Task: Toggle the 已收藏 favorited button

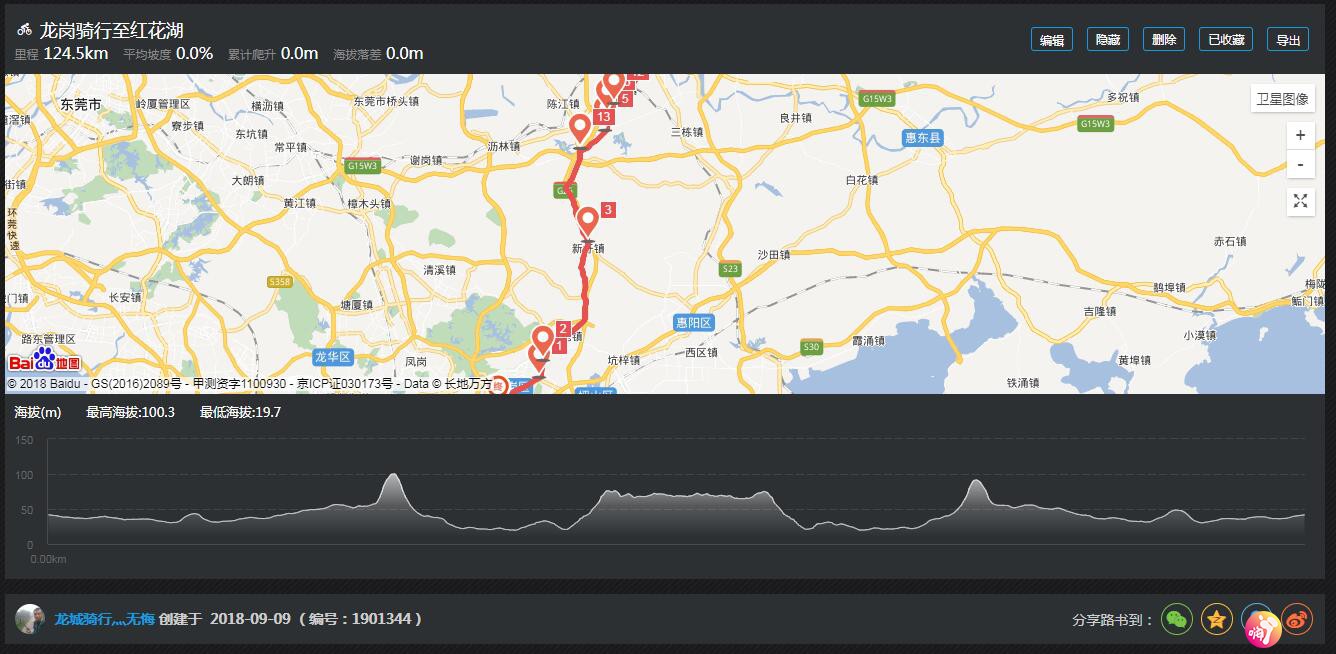Action: tap(1226, 39)
